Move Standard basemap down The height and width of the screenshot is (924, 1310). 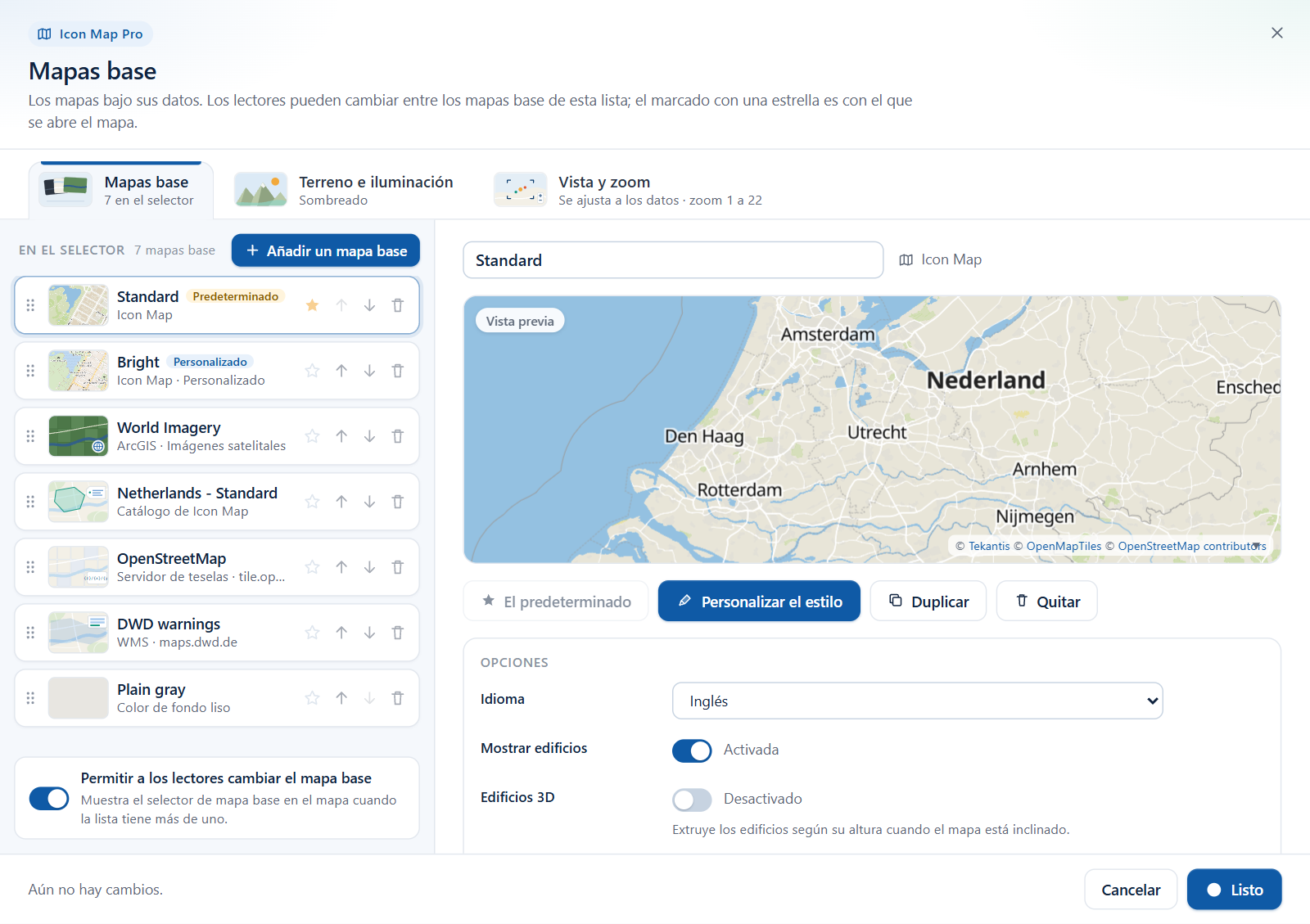point(370,305)
